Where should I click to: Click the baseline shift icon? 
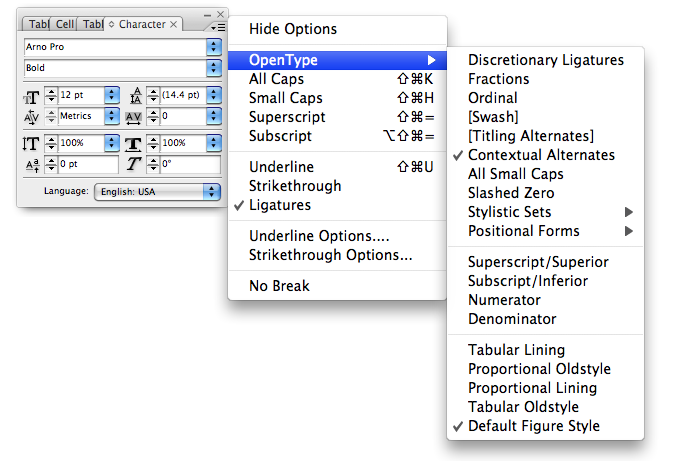coord(32,165)
